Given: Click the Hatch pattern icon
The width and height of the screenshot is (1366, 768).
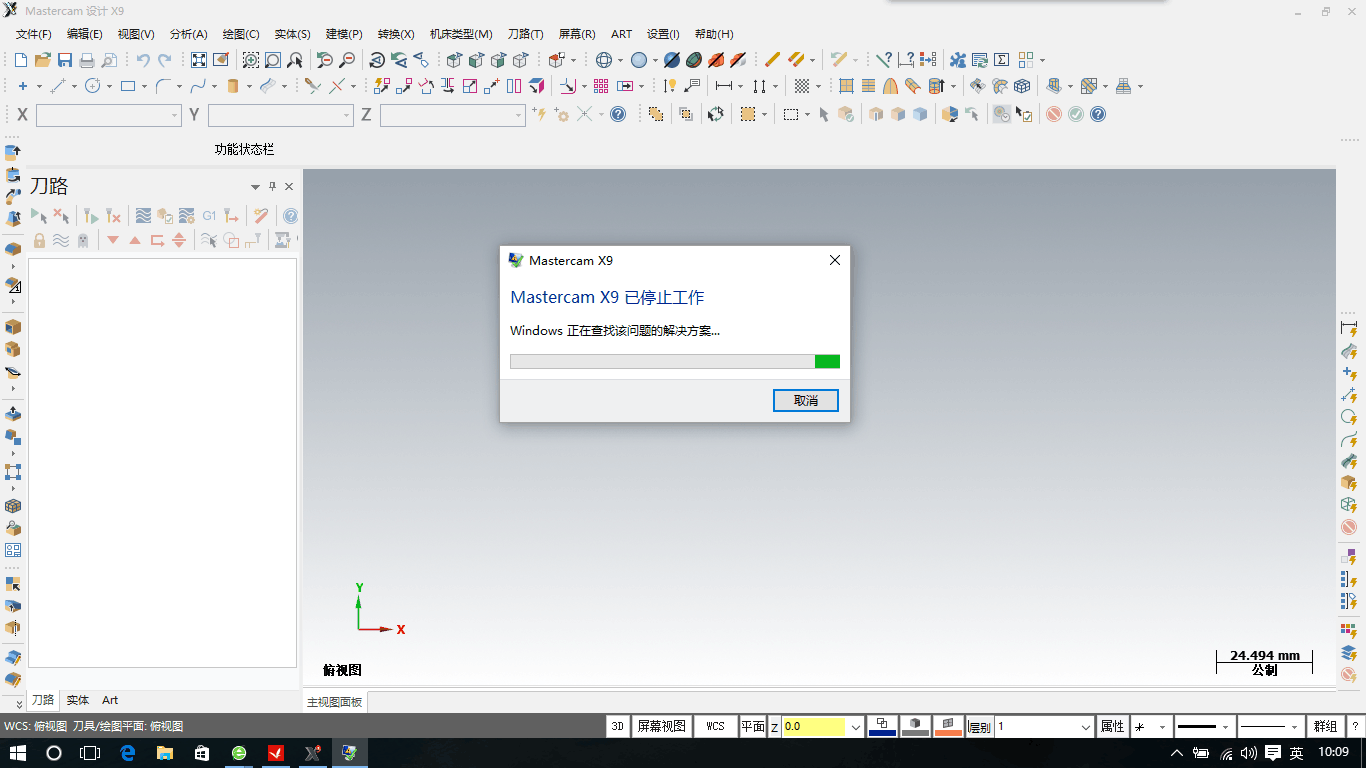Looking at the screenshot, I should click(801, 86).
